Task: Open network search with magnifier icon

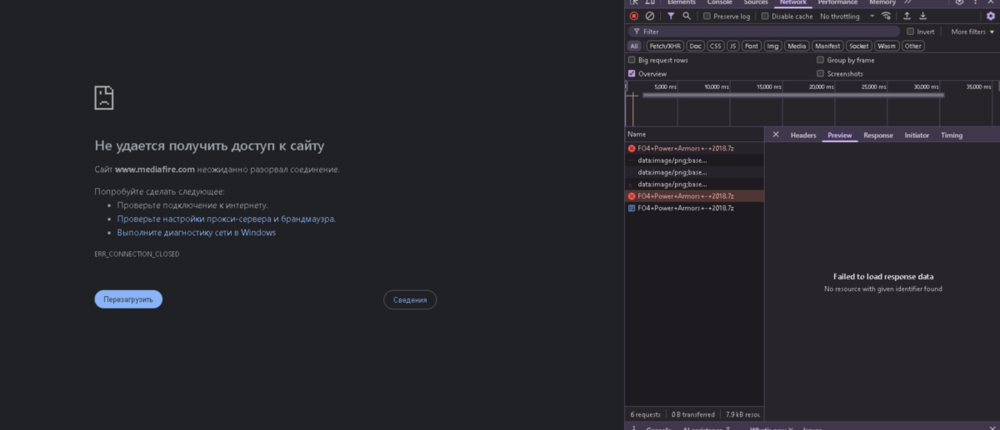Action: pyautogui.click(x=686, y=16)
